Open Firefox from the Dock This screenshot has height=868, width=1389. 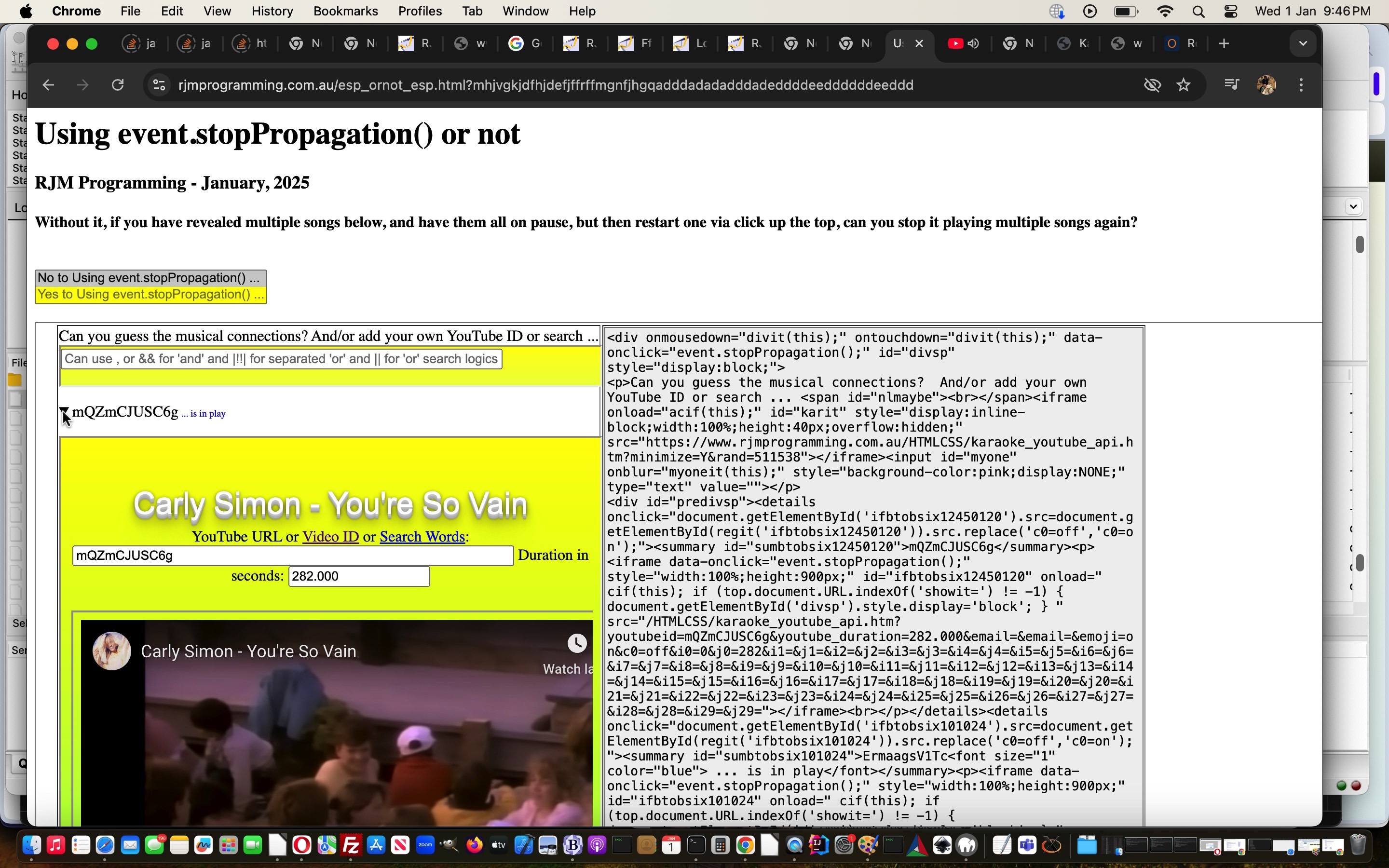(x=474, y=846)
